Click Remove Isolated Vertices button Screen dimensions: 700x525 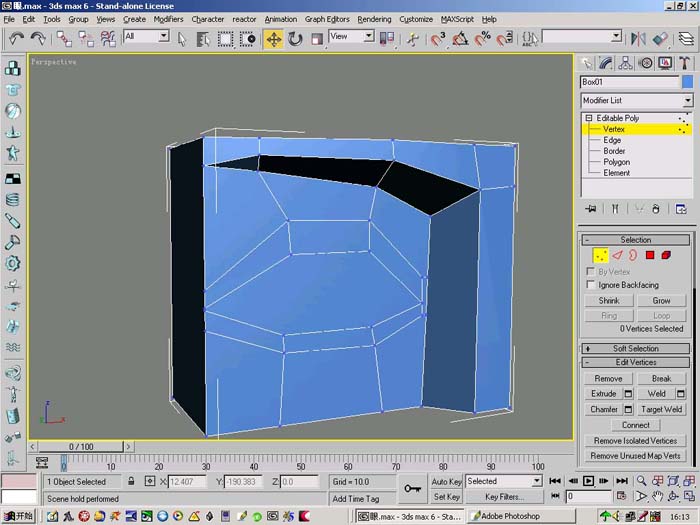pyautogui.click(x=635, y=441)
